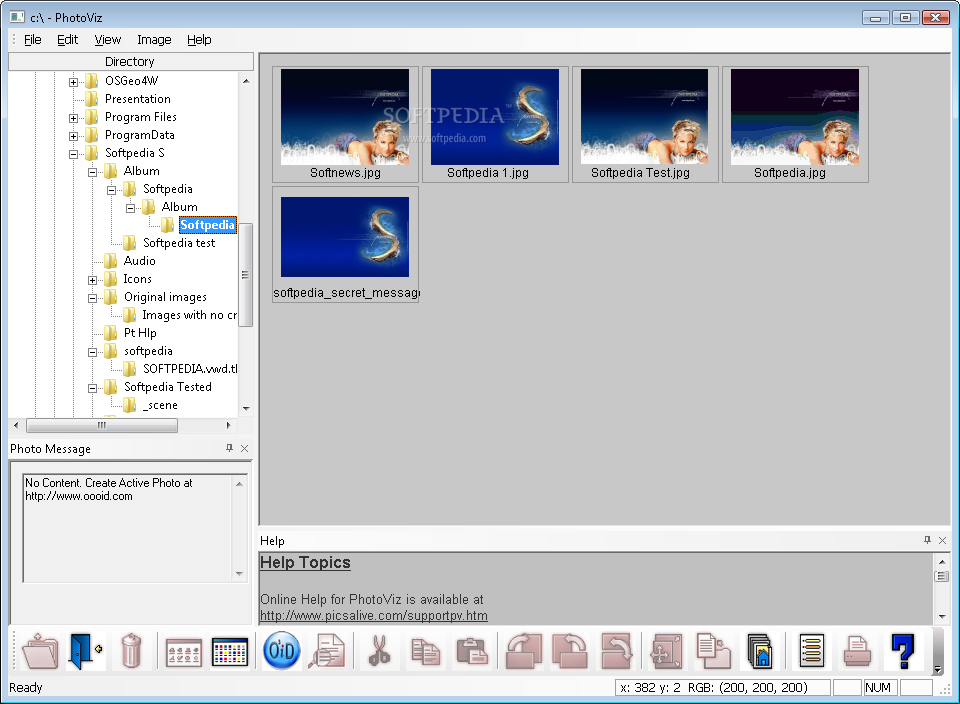Click the directory tree scroll up arrow
The height and width of the screenshot is (704, 960).
[246, 81]
